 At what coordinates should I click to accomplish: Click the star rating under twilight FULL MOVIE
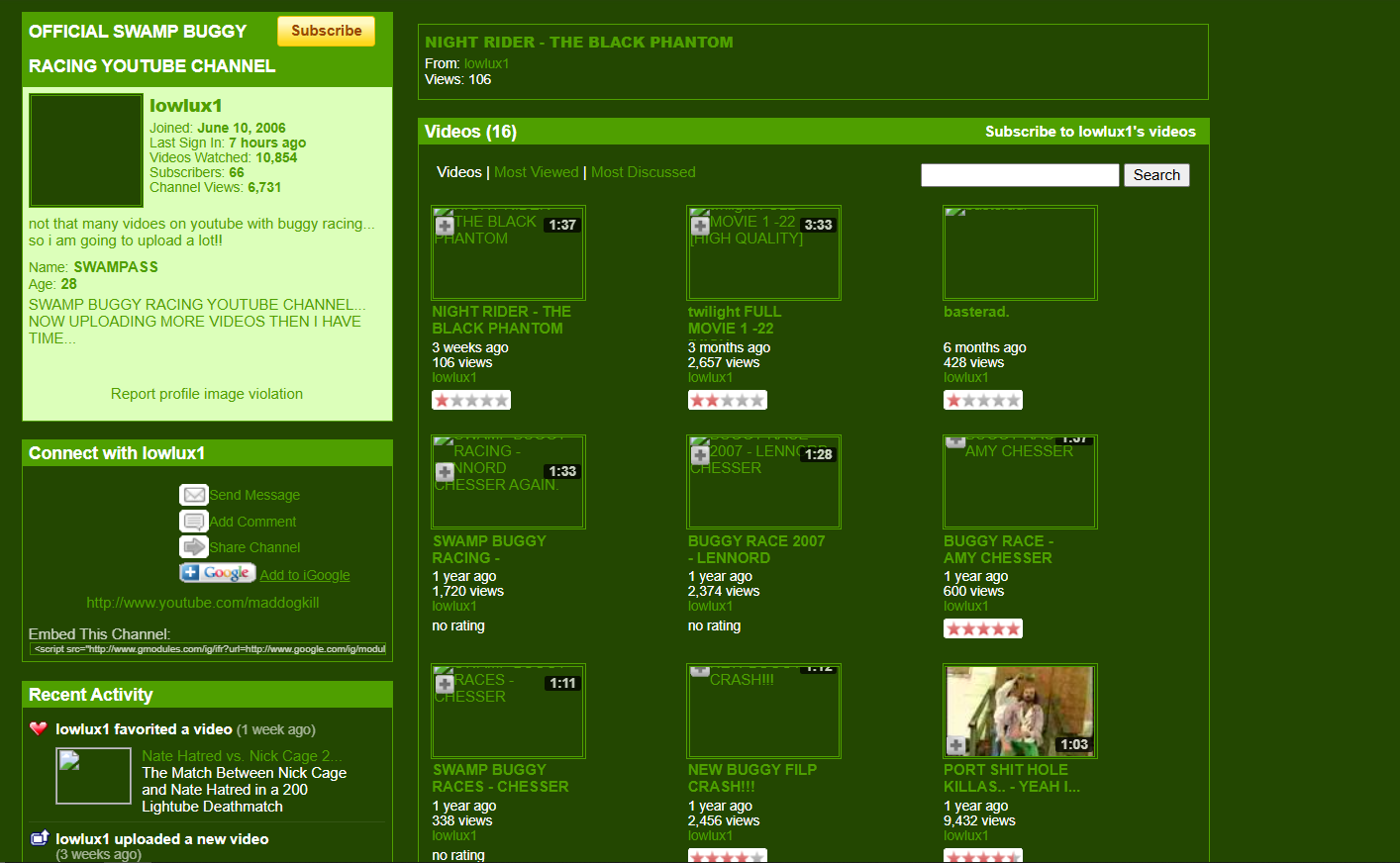[x=728, y=400]
